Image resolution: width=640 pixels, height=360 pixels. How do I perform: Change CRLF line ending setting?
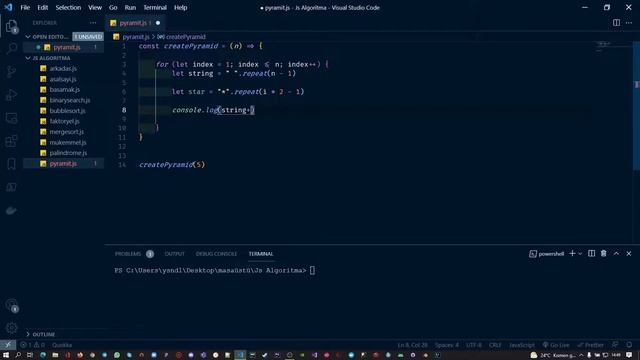click(x=495, y=345)
